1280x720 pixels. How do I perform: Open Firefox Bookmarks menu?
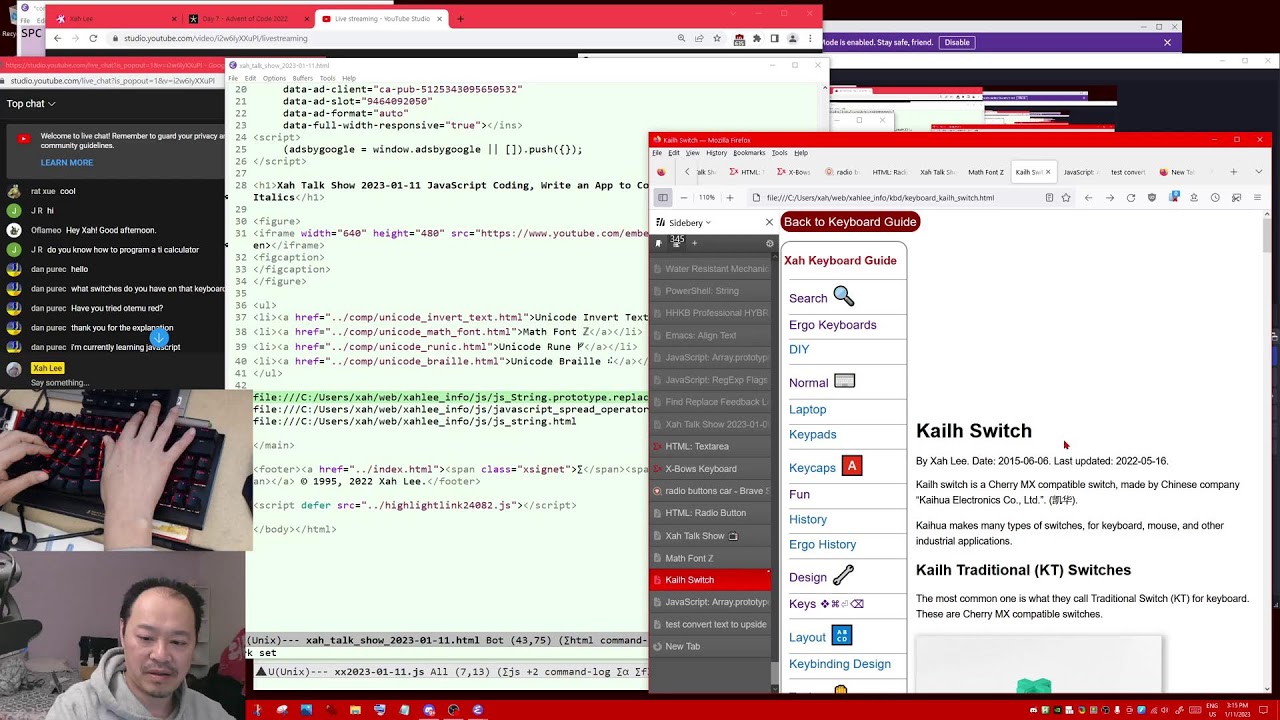click(x=749, y=153)
